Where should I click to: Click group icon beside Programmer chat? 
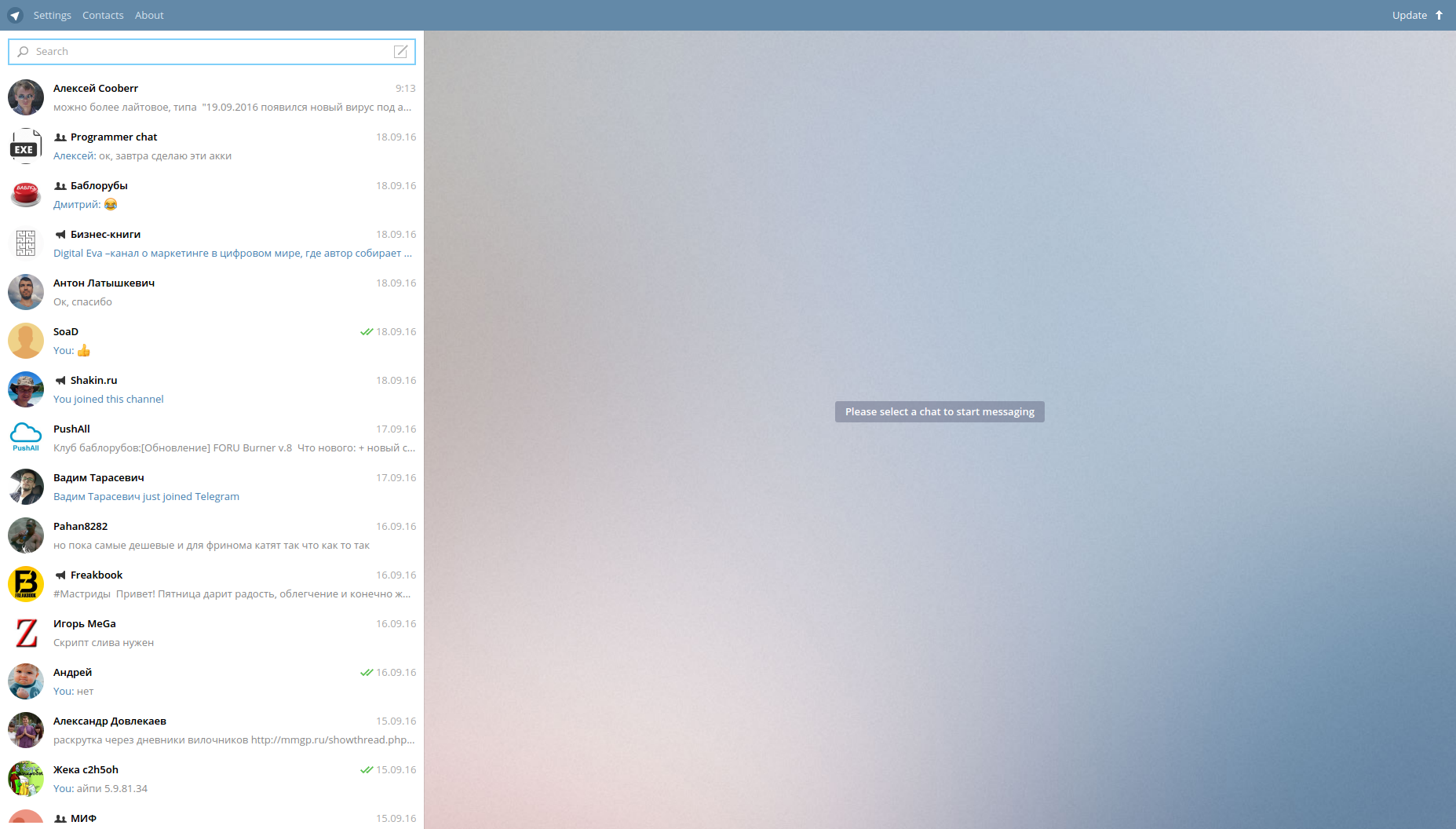(60, 137)
